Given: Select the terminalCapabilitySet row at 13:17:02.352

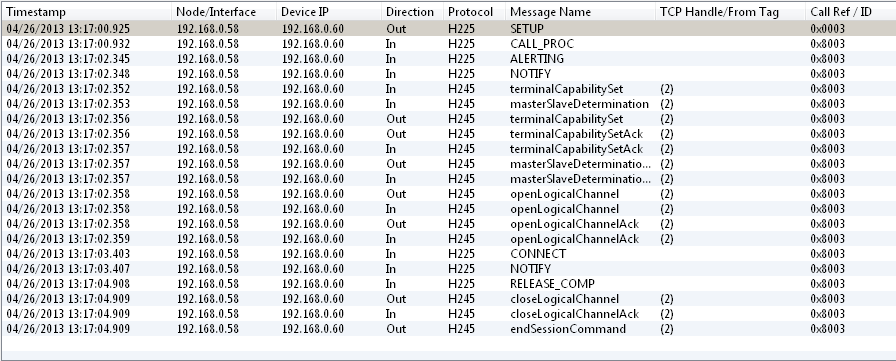Looking at the screenshot, I should (x=449, y=89).
